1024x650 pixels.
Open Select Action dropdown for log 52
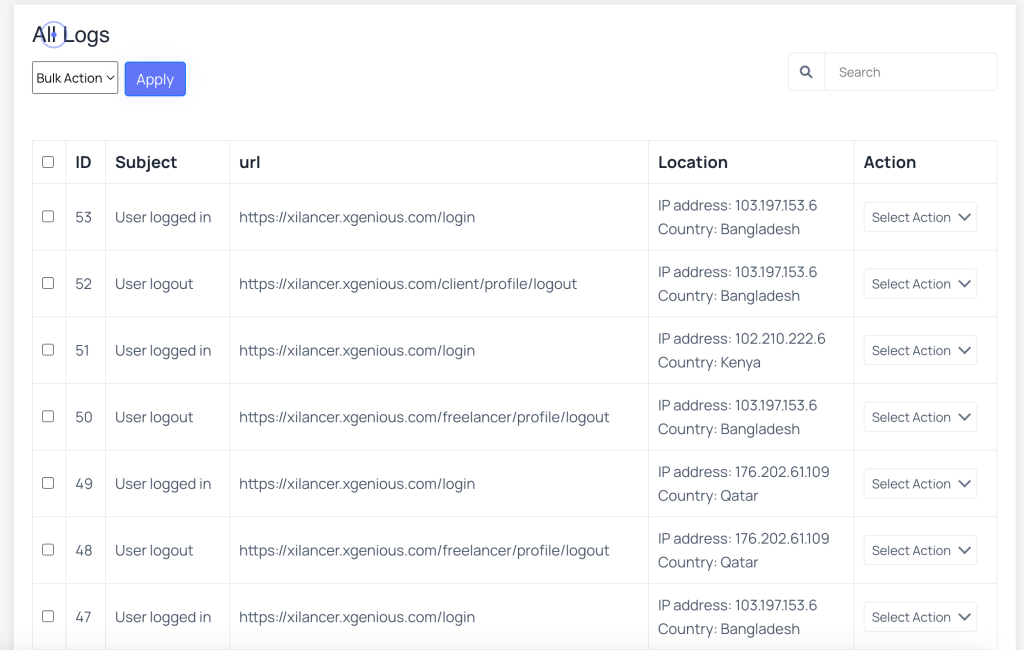click(920, 284)
